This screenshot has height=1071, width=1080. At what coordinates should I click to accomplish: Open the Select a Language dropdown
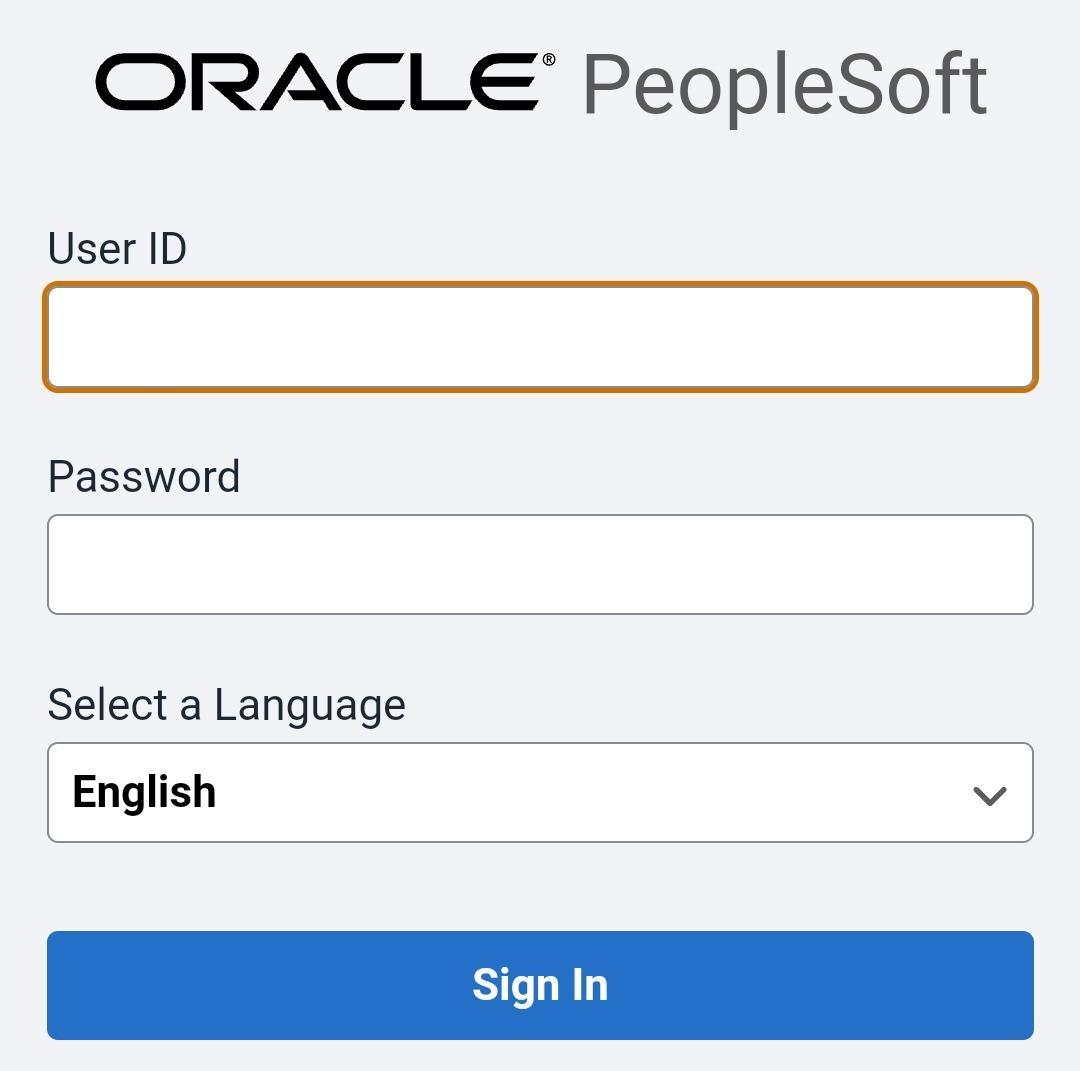tap(540, 792)
